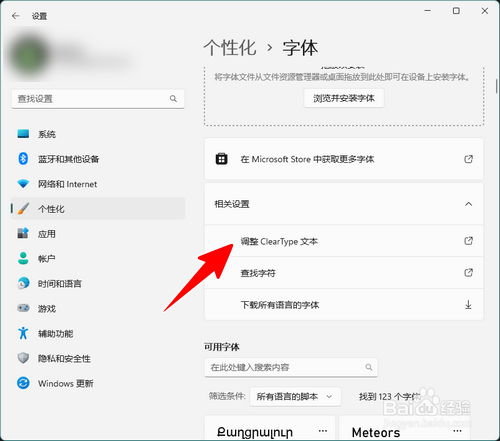Select 蓝牙和其他设备 in the sidebar

click(98, 159)
